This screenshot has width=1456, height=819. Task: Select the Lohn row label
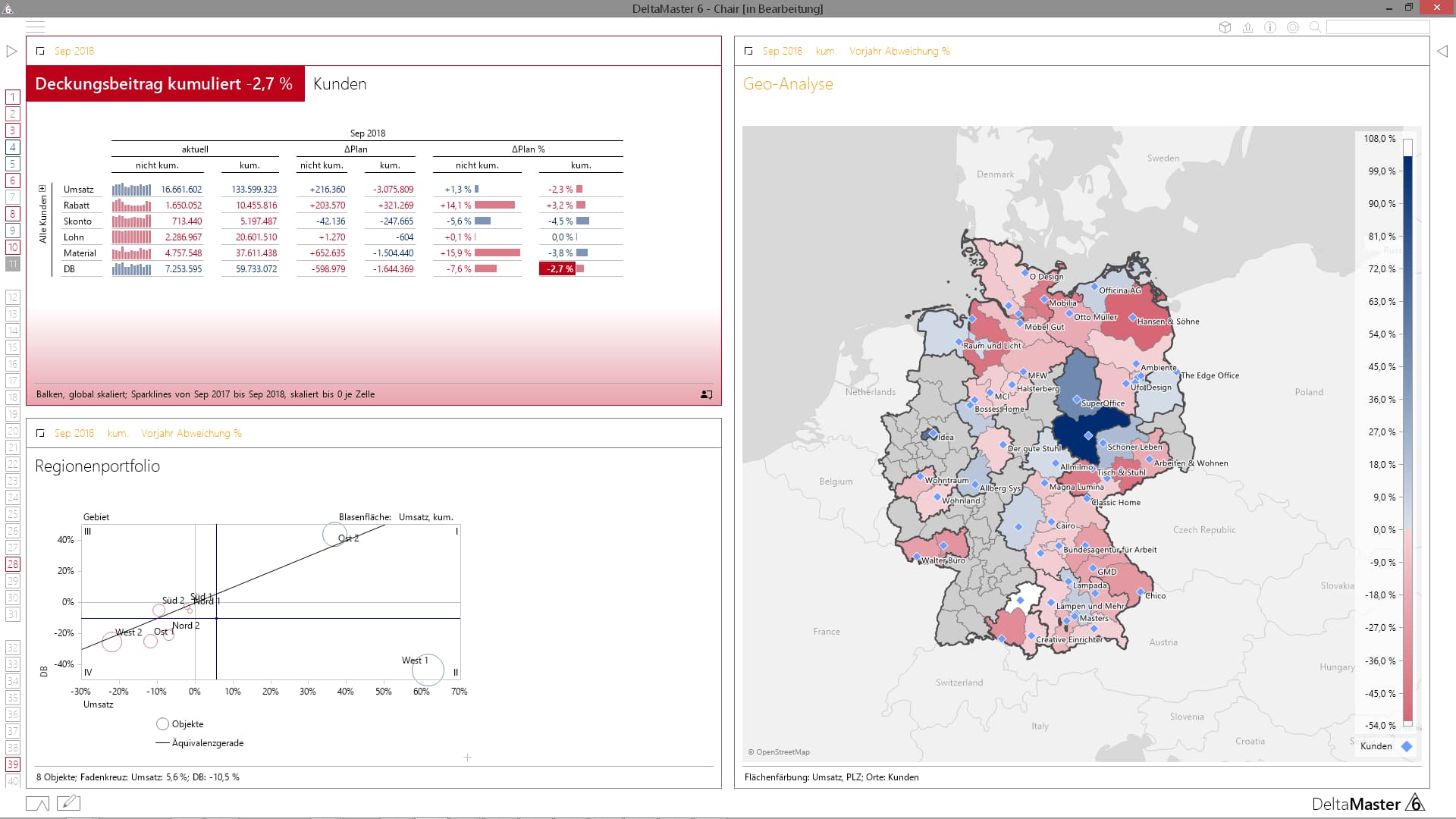[x=74, y=237]
